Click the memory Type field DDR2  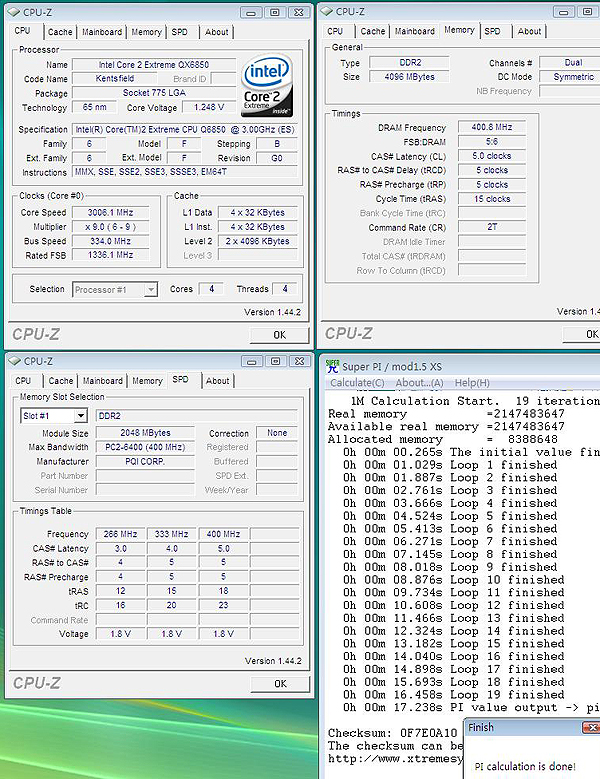pyautogui.click(x=410, y=63)
